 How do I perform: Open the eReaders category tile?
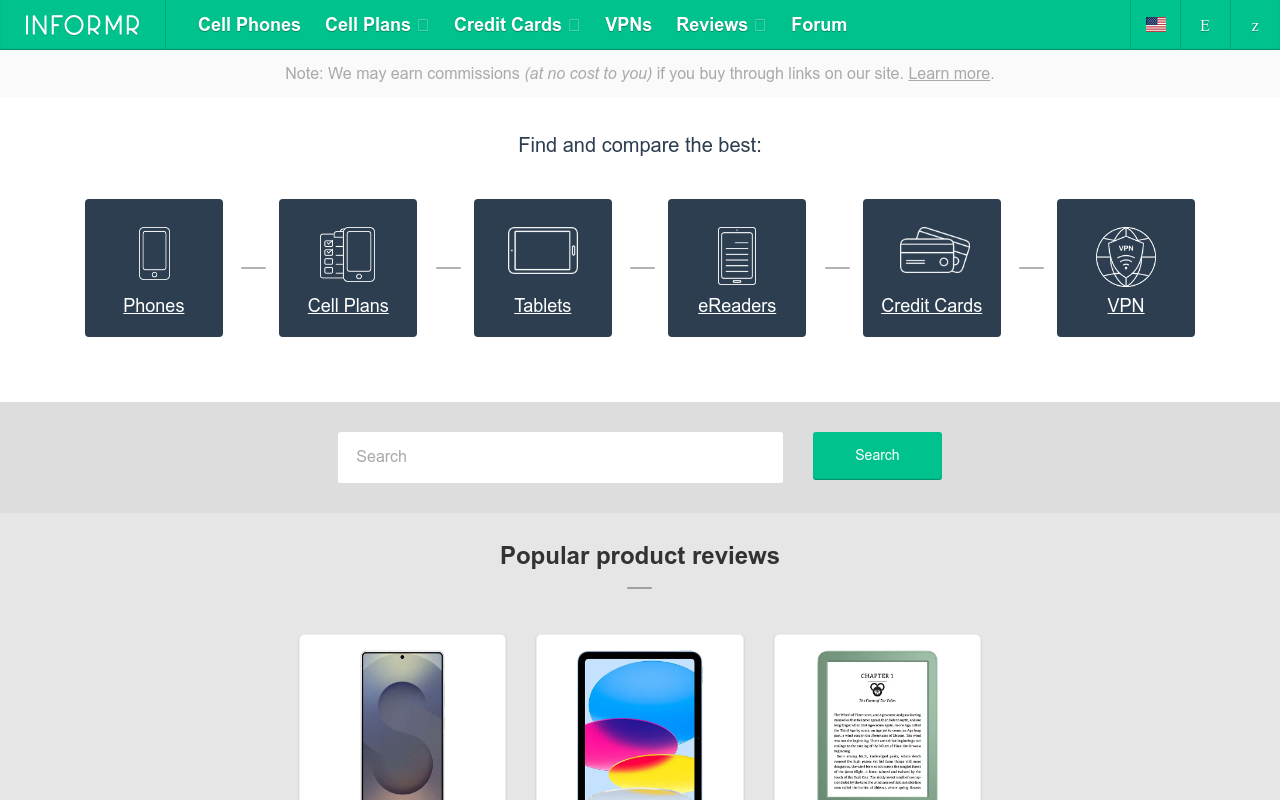[x=737, y=268]
